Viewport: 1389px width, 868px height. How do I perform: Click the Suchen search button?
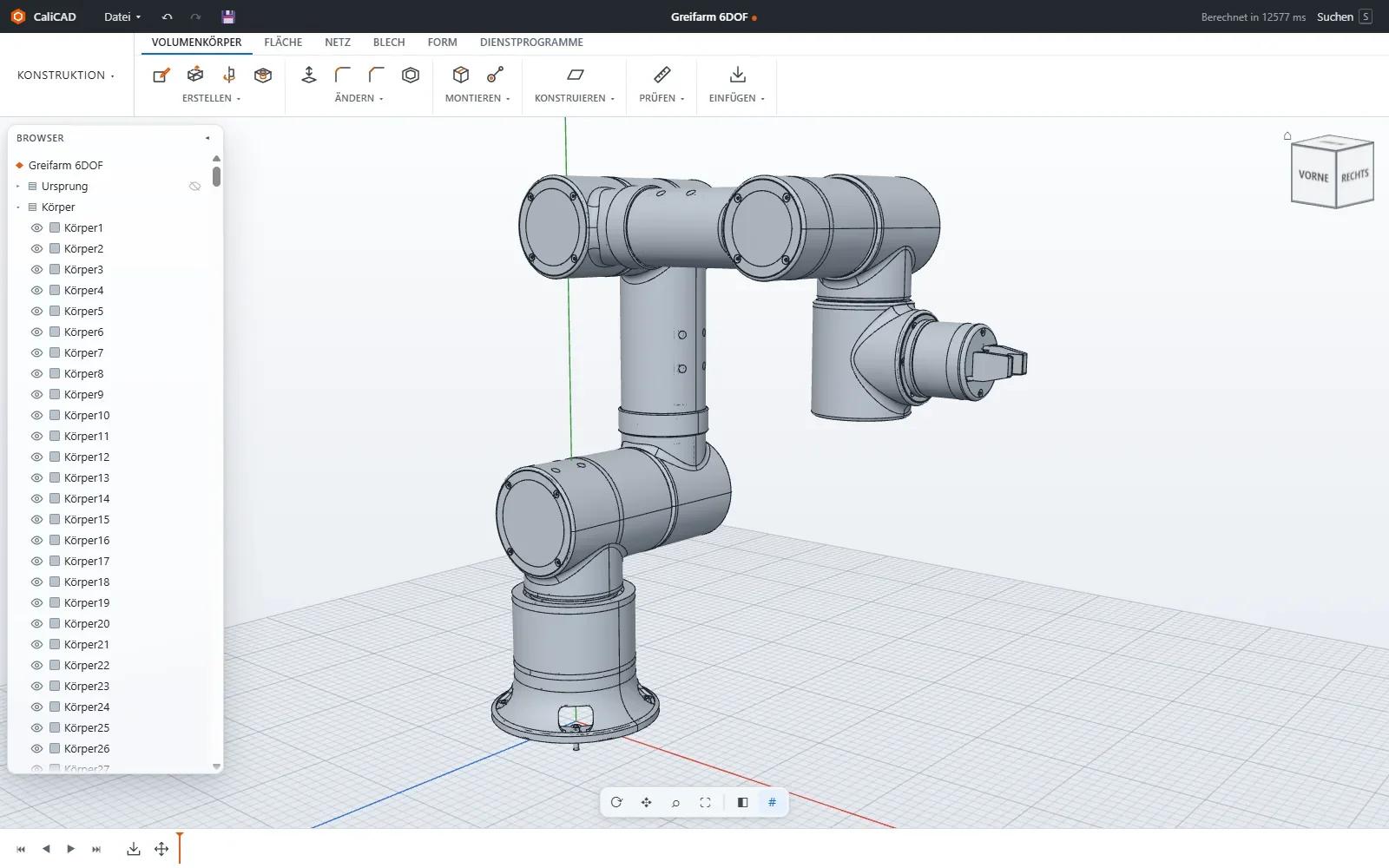coord(1344,16)
